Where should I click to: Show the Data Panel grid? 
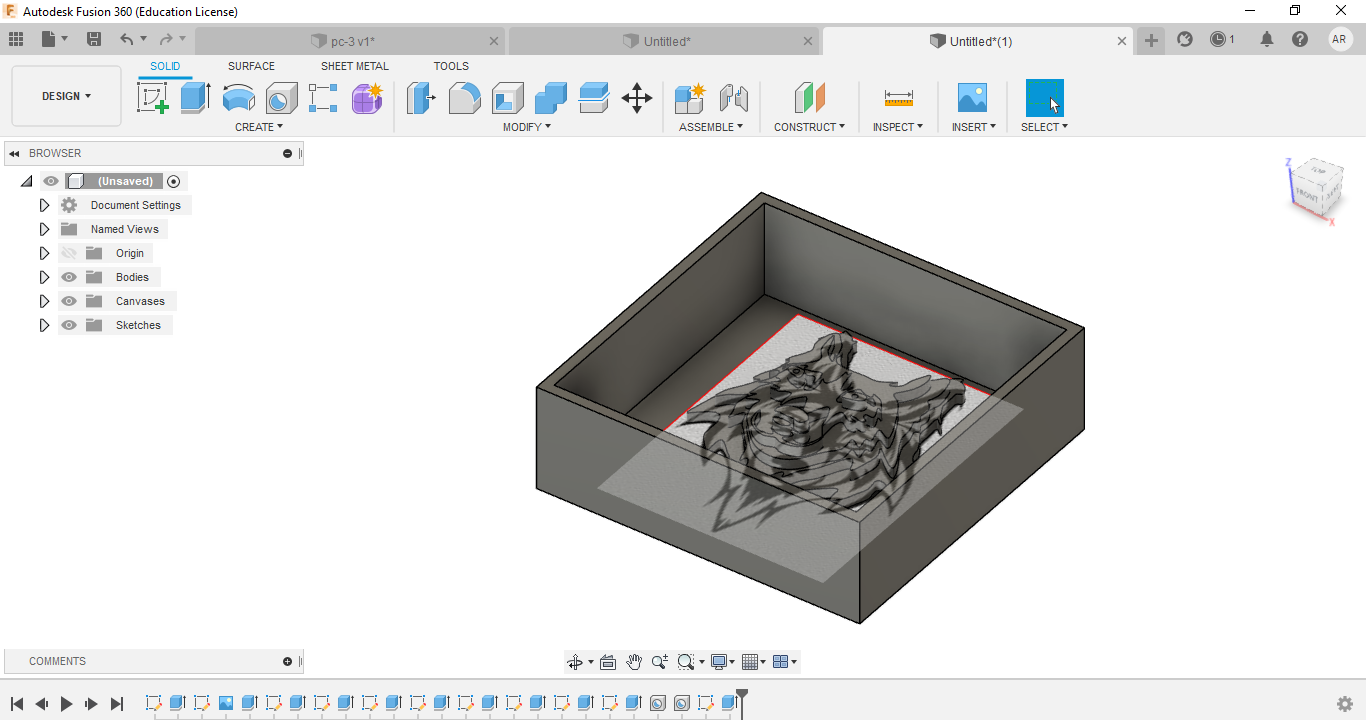click(x=15, y=39)
